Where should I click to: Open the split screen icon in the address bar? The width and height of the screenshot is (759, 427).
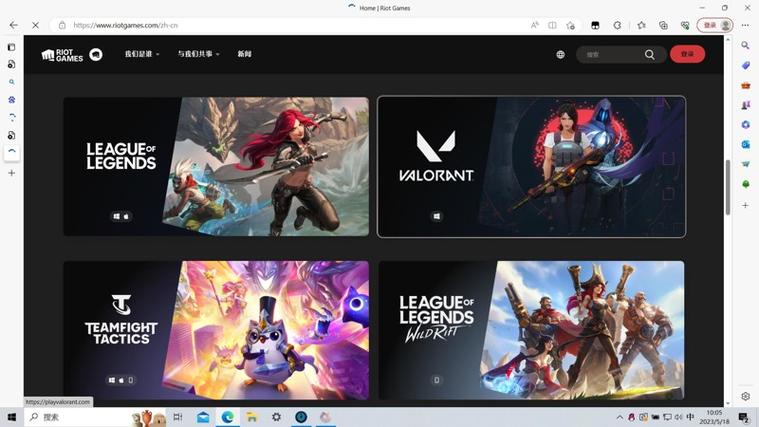click(x=552, y=25)
